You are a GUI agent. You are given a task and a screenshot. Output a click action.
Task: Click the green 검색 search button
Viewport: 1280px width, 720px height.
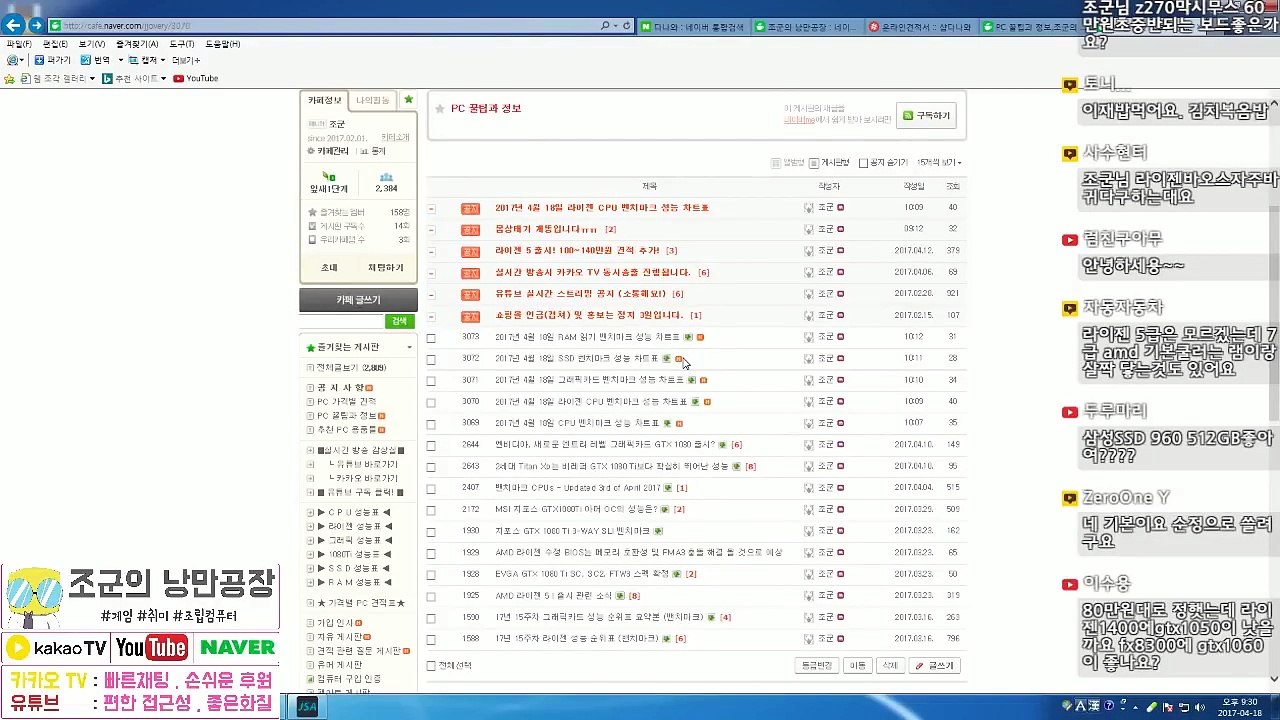click(399, 321)
